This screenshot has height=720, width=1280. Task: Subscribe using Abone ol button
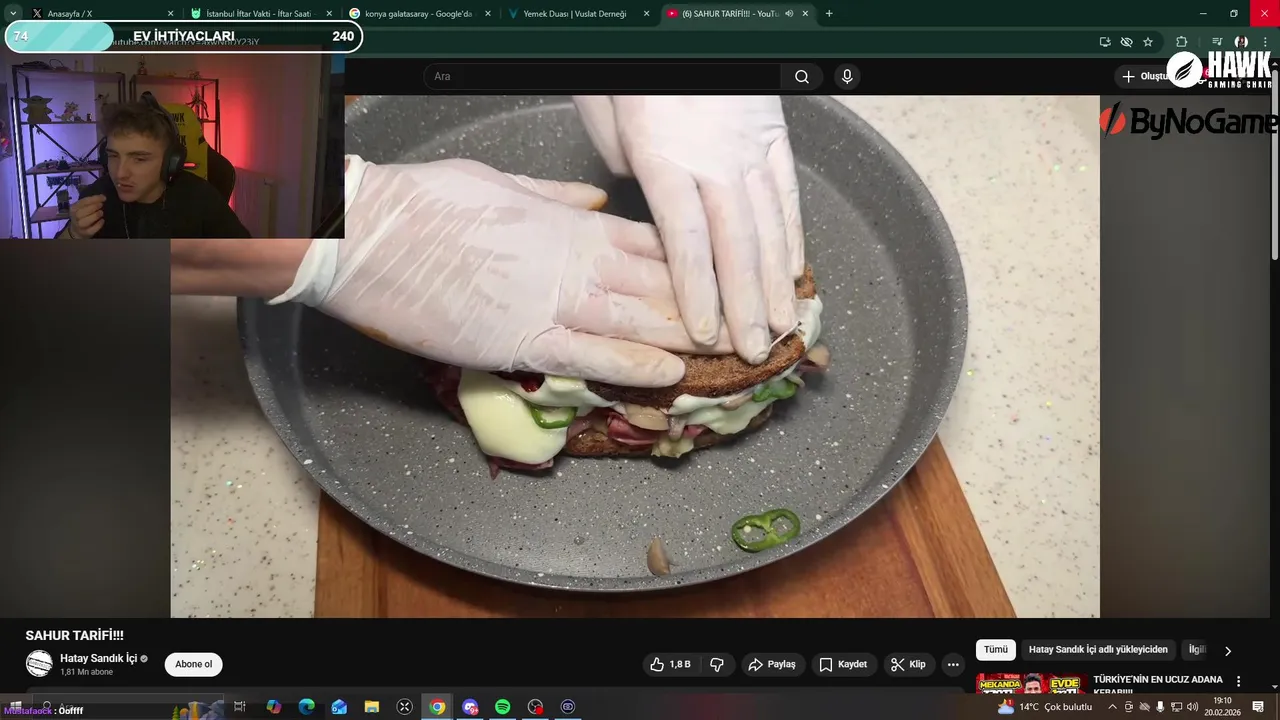tap(194, 664)
